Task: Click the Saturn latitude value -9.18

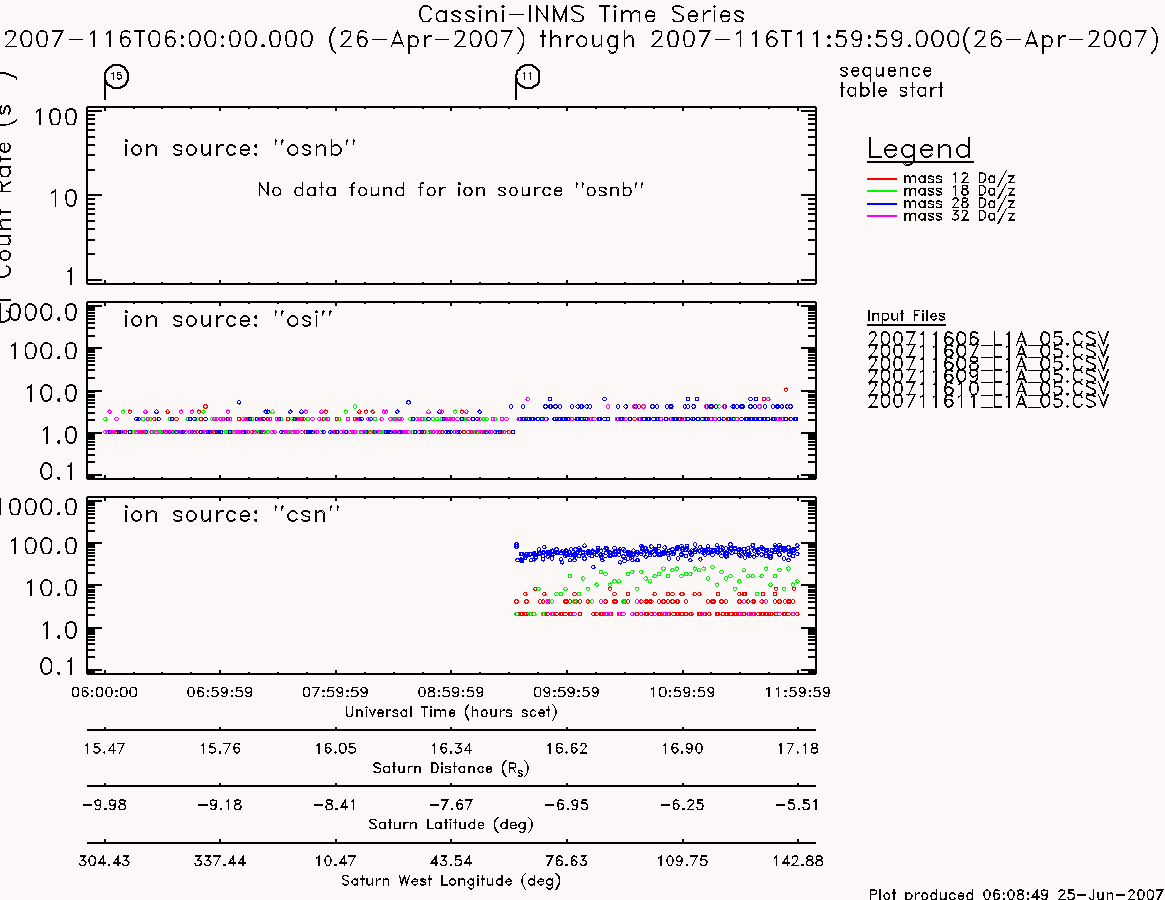Action: coord(220,805)
